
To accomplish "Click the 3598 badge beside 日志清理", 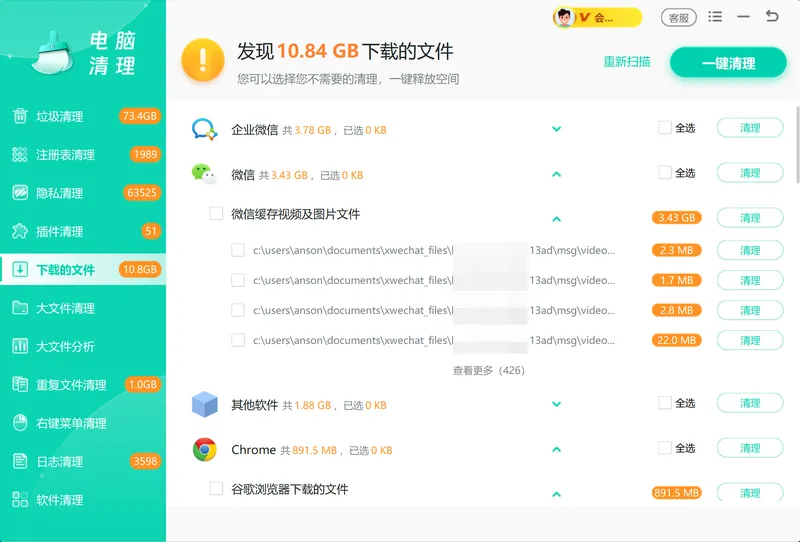I will click(x=145, y=461).
